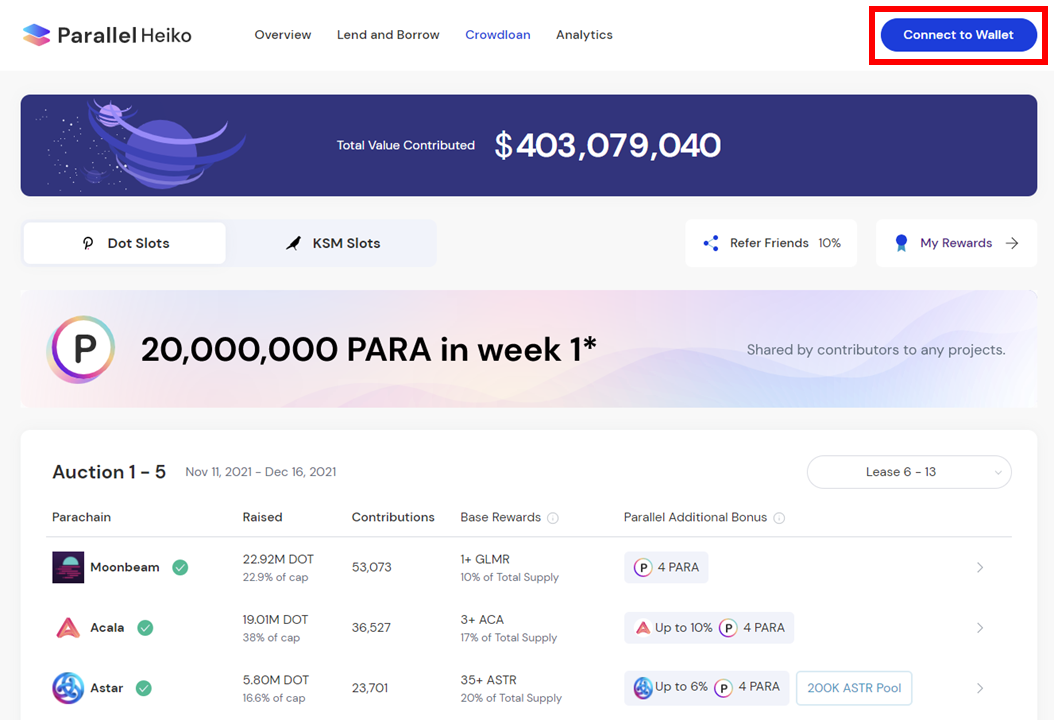Open the Overview page
Viewport: 1054px width, 720px height.
tap(282, 35)
